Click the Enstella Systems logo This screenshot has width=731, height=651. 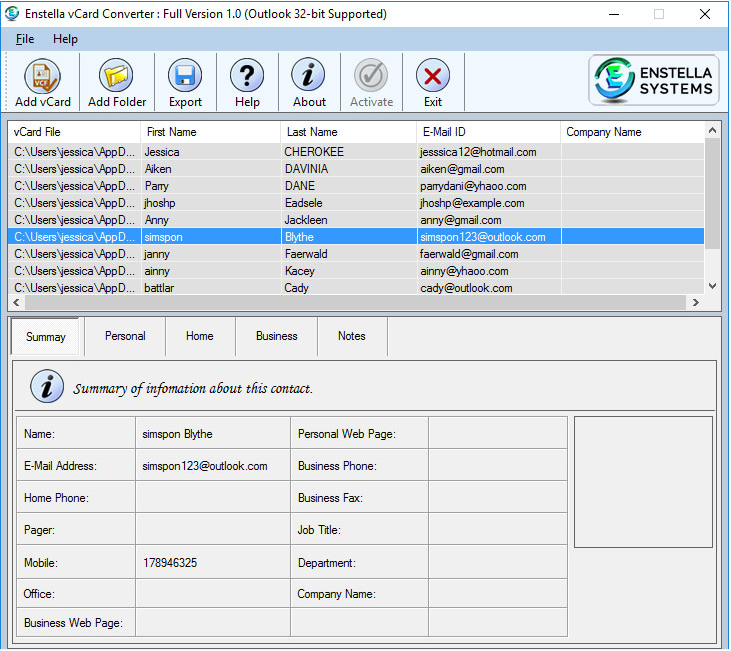654,80
